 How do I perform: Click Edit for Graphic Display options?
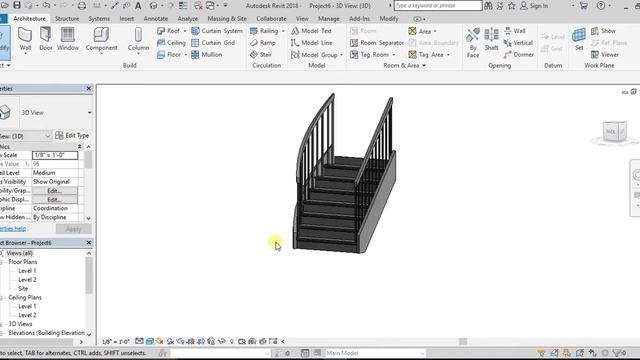pyautogui.click(x=55, y=200)
